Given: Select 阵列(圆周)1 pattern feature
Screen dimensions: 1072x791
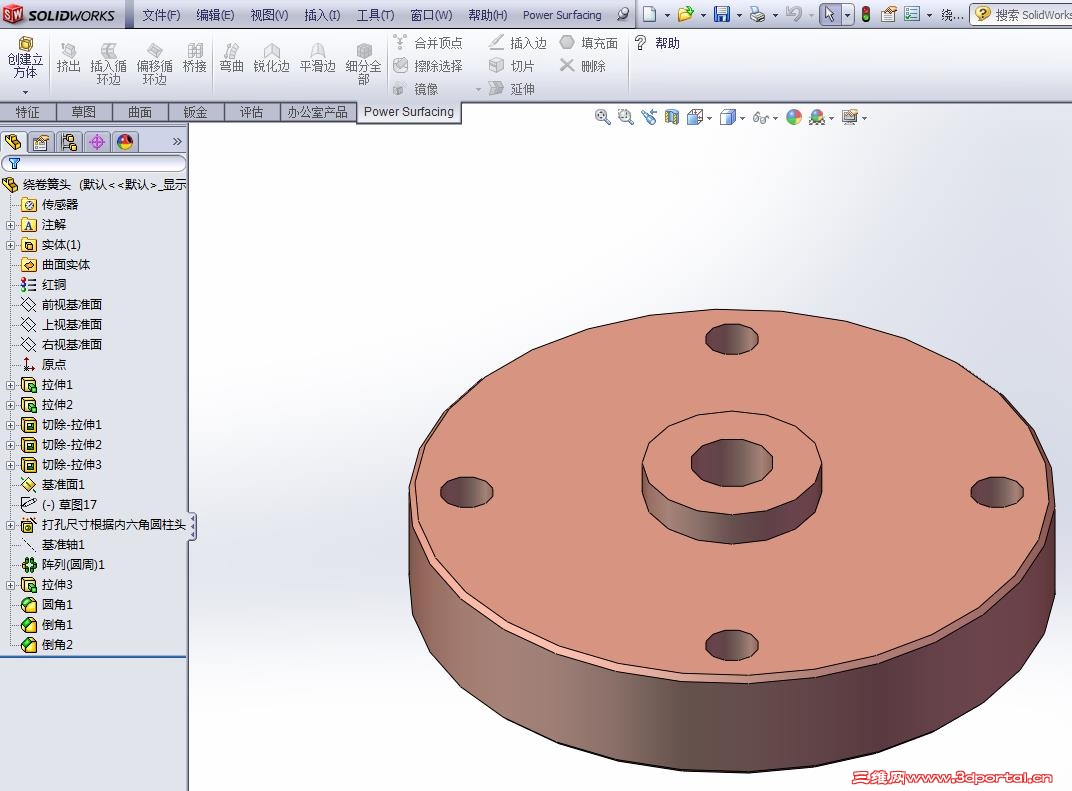Looking at the screenshot, I should coord(63,565).
